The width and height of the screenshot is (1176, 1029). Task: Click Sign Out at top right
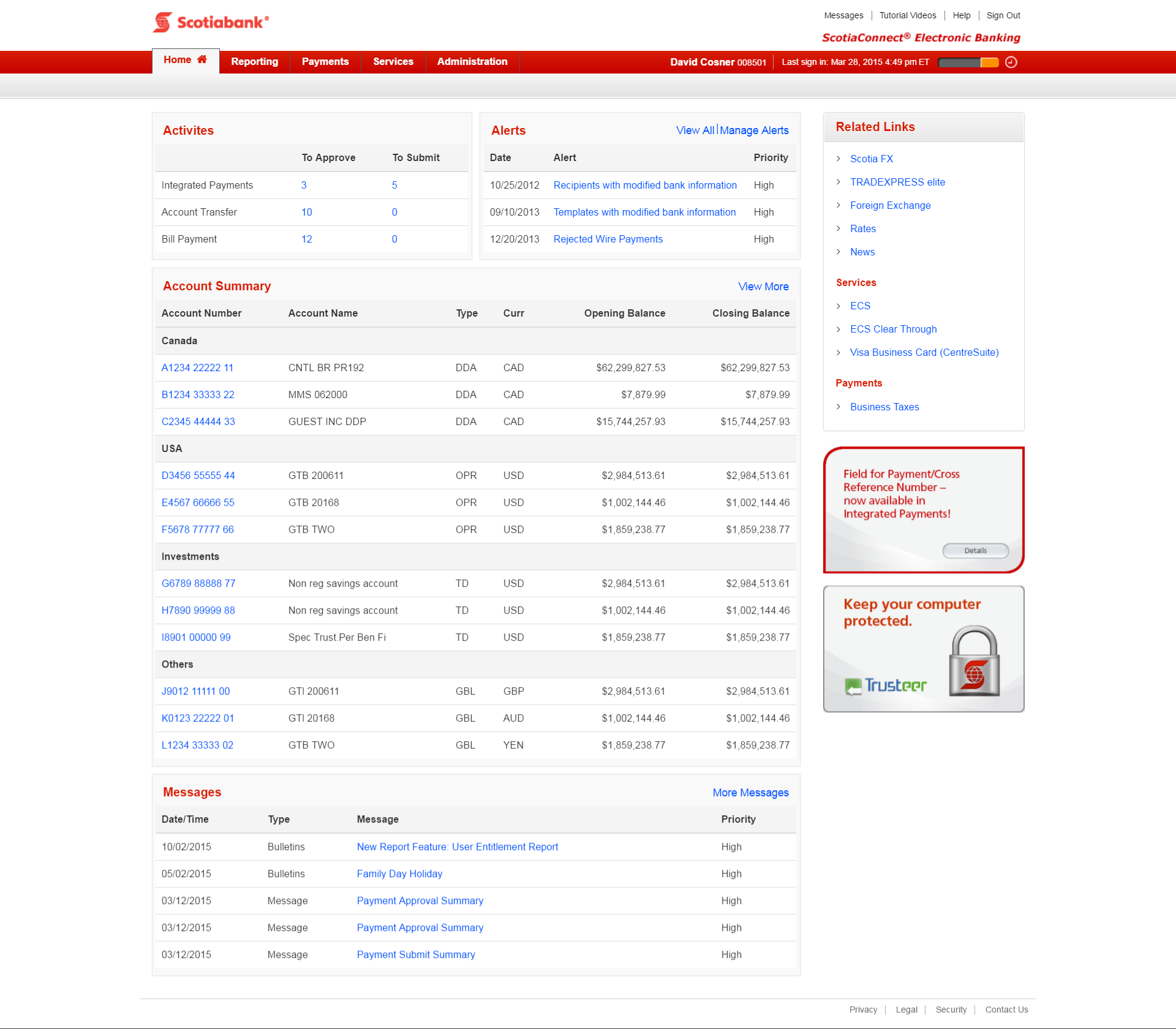point(1003,15)
